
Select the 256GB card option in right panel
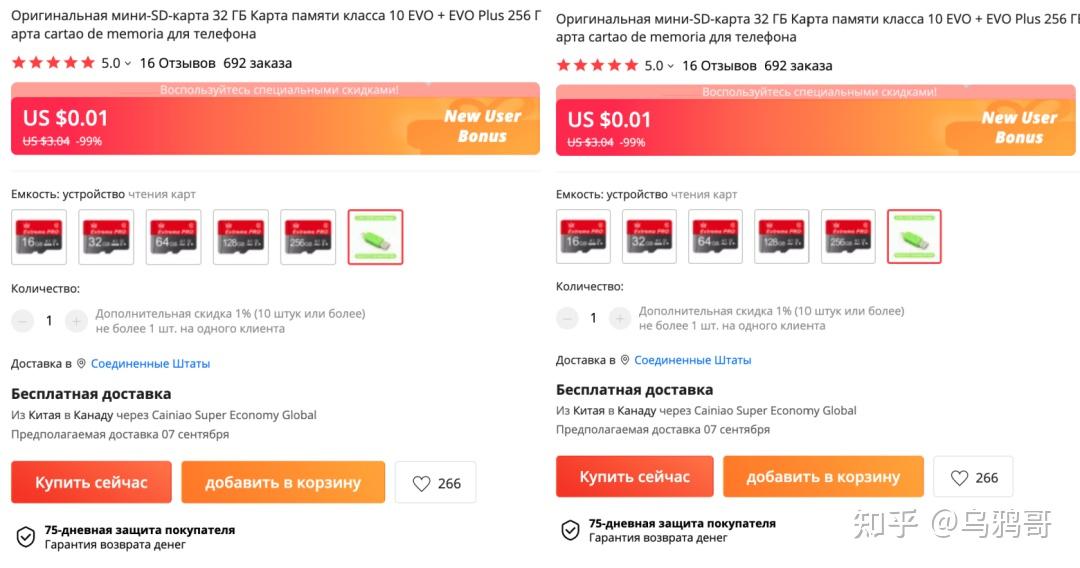pos(848,237)
